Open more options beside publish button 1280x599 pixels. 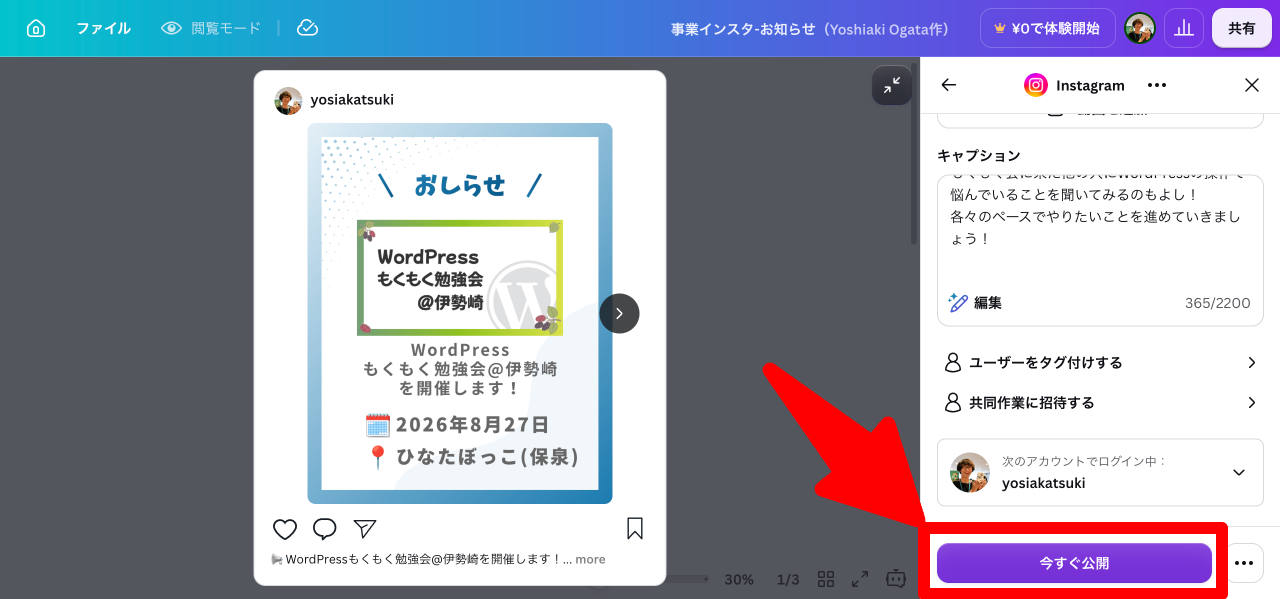click(1243, 563)
